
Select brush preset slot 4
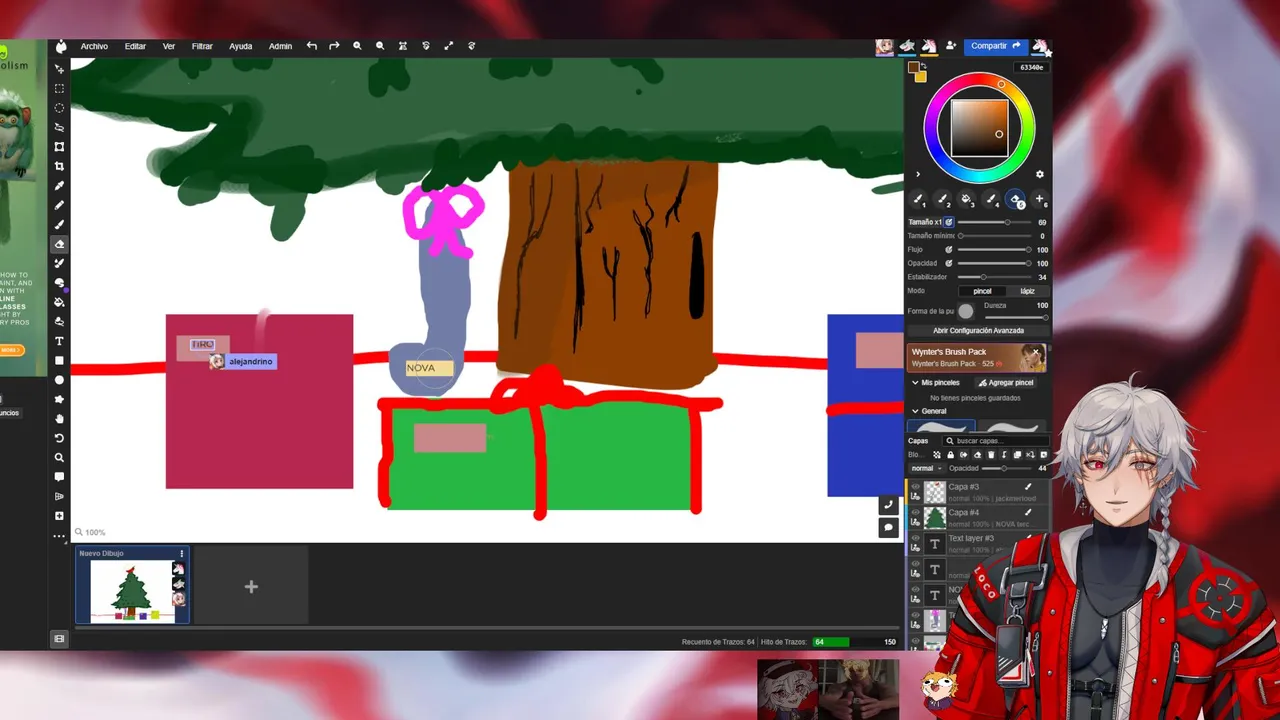pyautogui.click(x=992, y=199)
